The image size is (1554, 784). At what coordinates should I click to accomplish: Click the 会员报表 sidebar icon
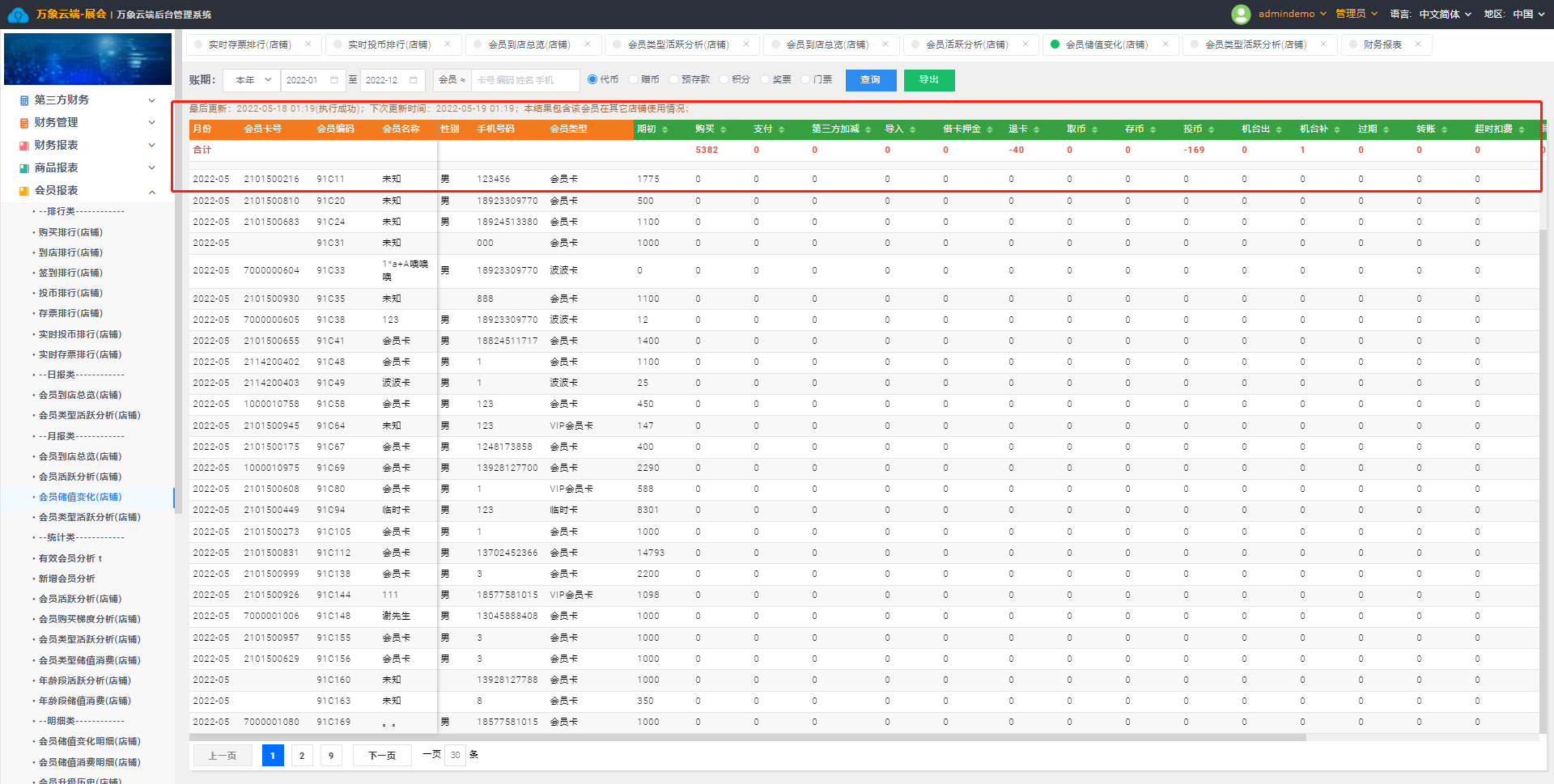coord(24,191)
